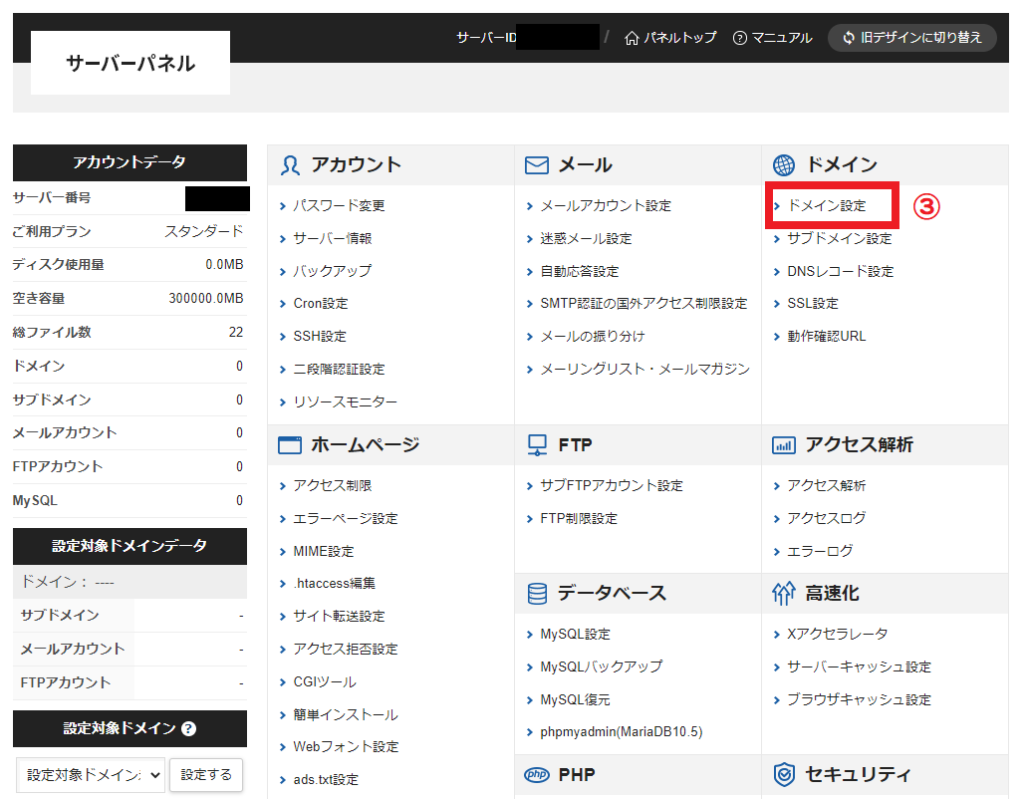This screenshot has height=799, width=1024.
Task: Open the マニュアル header link
Action: (772, 38)
